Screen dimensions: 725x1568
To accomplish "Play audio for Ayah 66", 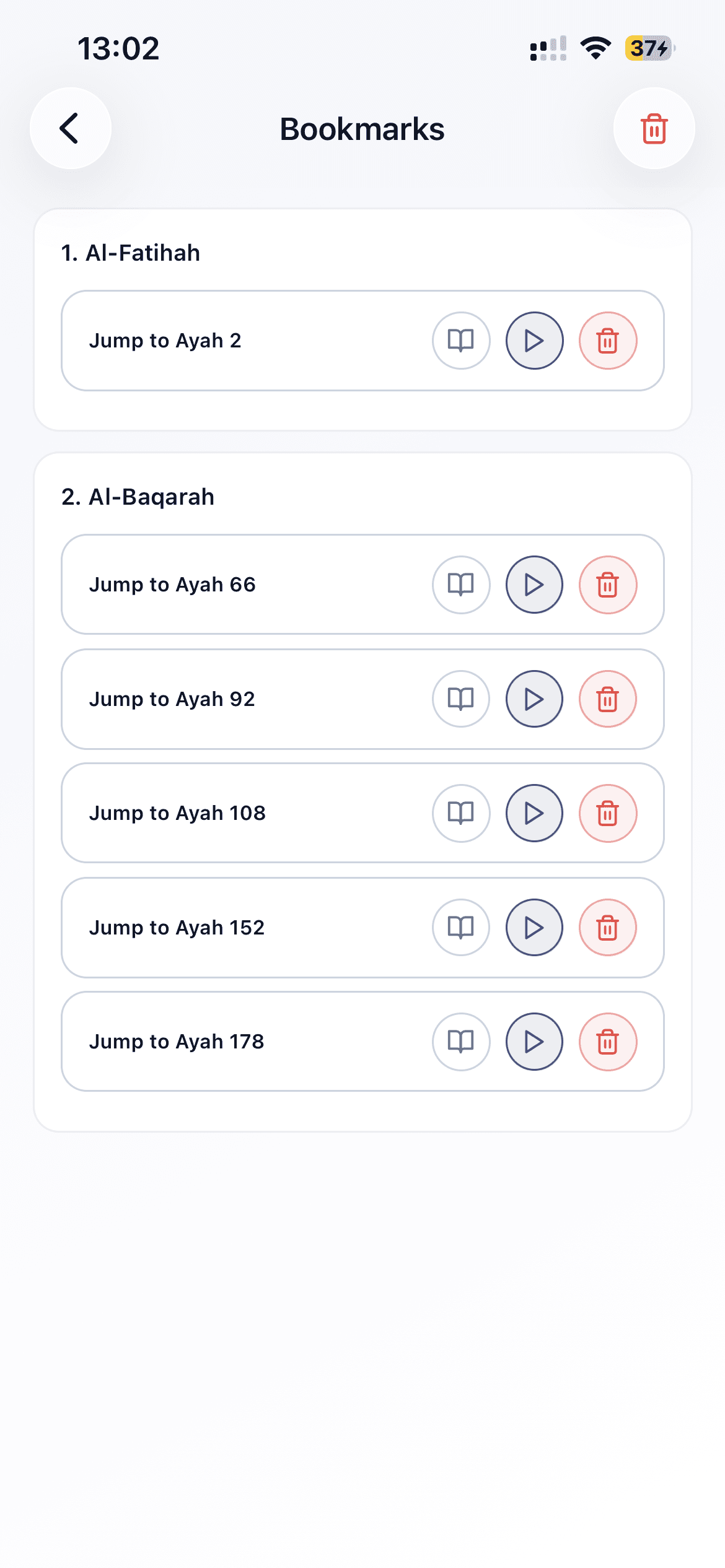I will coord(534,585).
